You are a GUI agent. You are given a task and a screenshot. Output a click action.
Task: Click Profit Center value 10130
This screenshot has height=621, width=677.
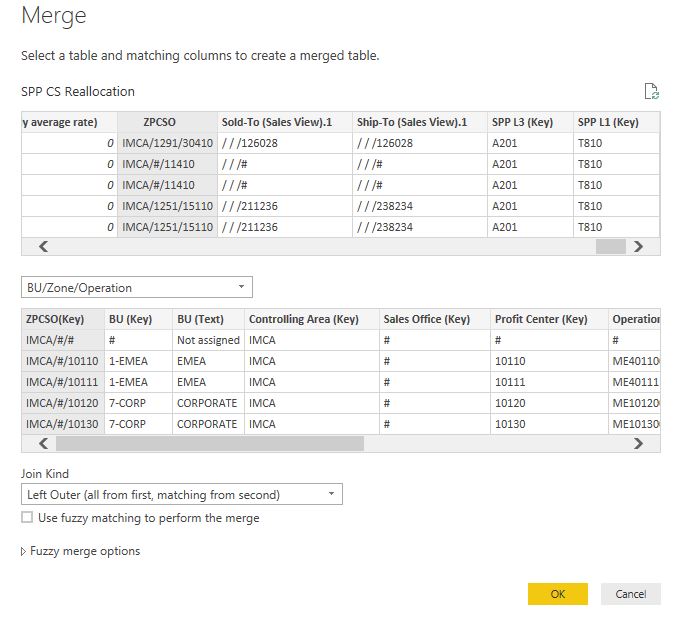pyautogui.click(x=549, y=424)
